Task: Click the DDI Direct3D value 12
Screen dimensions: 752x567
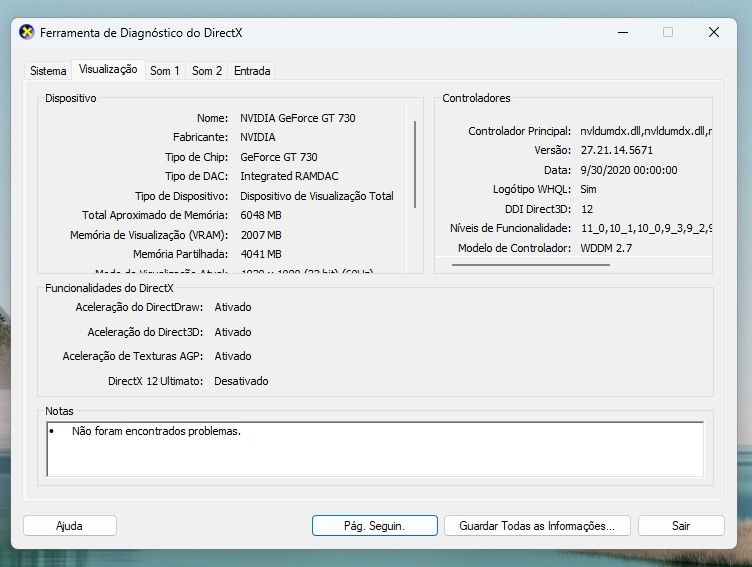Action: click(587, 209)
